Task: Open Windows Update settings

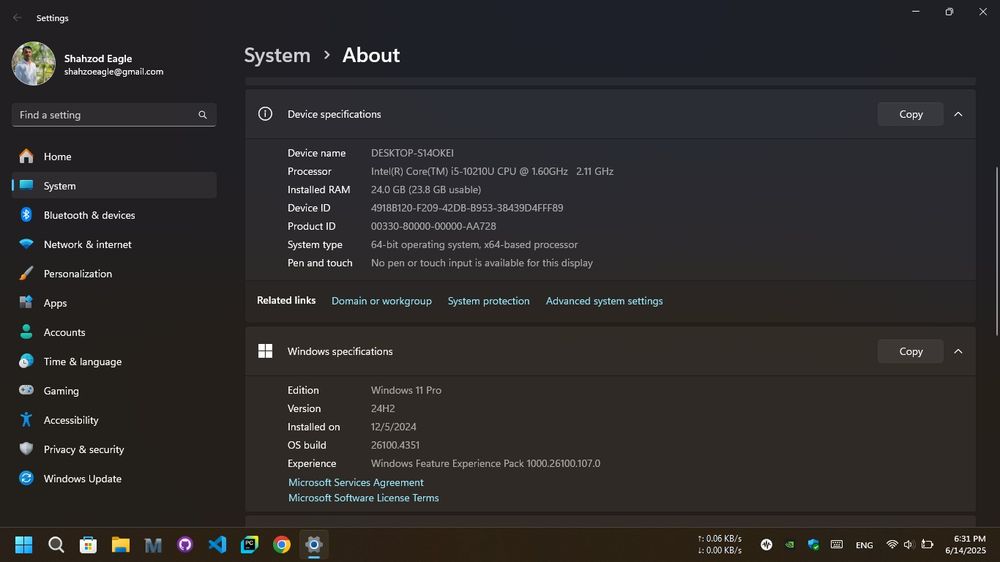Action: pyautogui.click(x=114, y=478)
